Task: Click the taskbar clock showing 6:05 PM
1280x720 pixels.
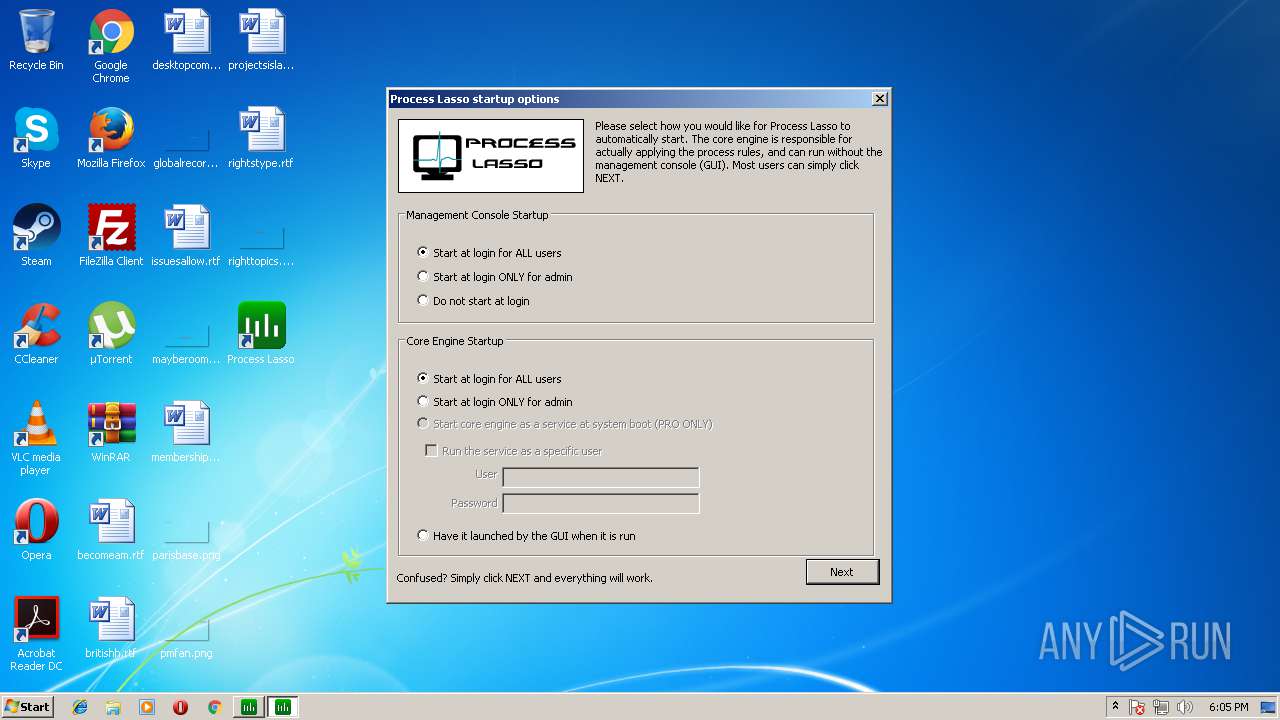Action: 1228,707
